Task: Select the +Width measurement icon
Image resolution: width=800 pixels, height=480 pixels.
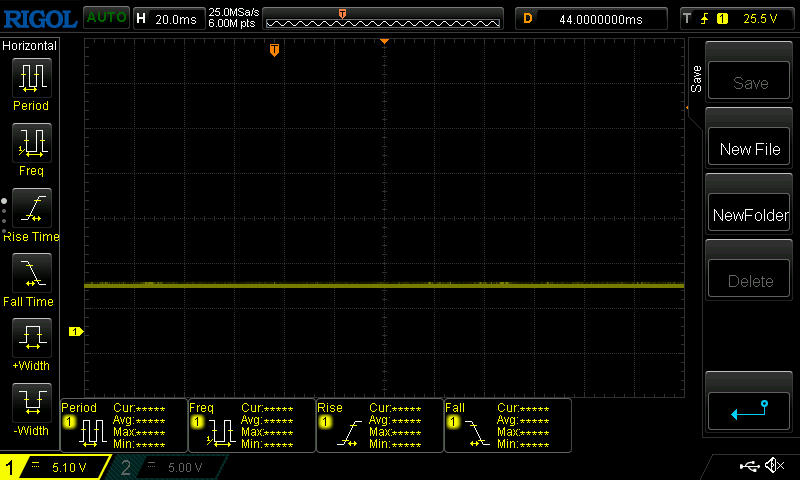Action: tap(32, 338)
